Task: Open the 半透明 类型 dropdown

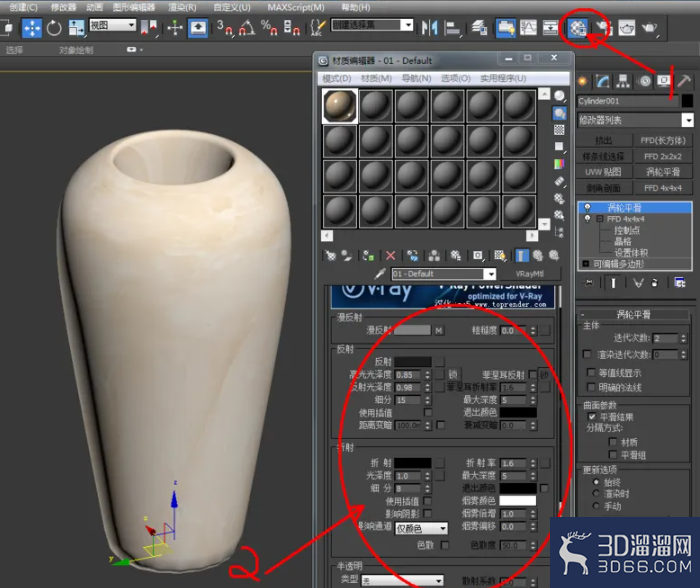Action: (x=402, y=580)
